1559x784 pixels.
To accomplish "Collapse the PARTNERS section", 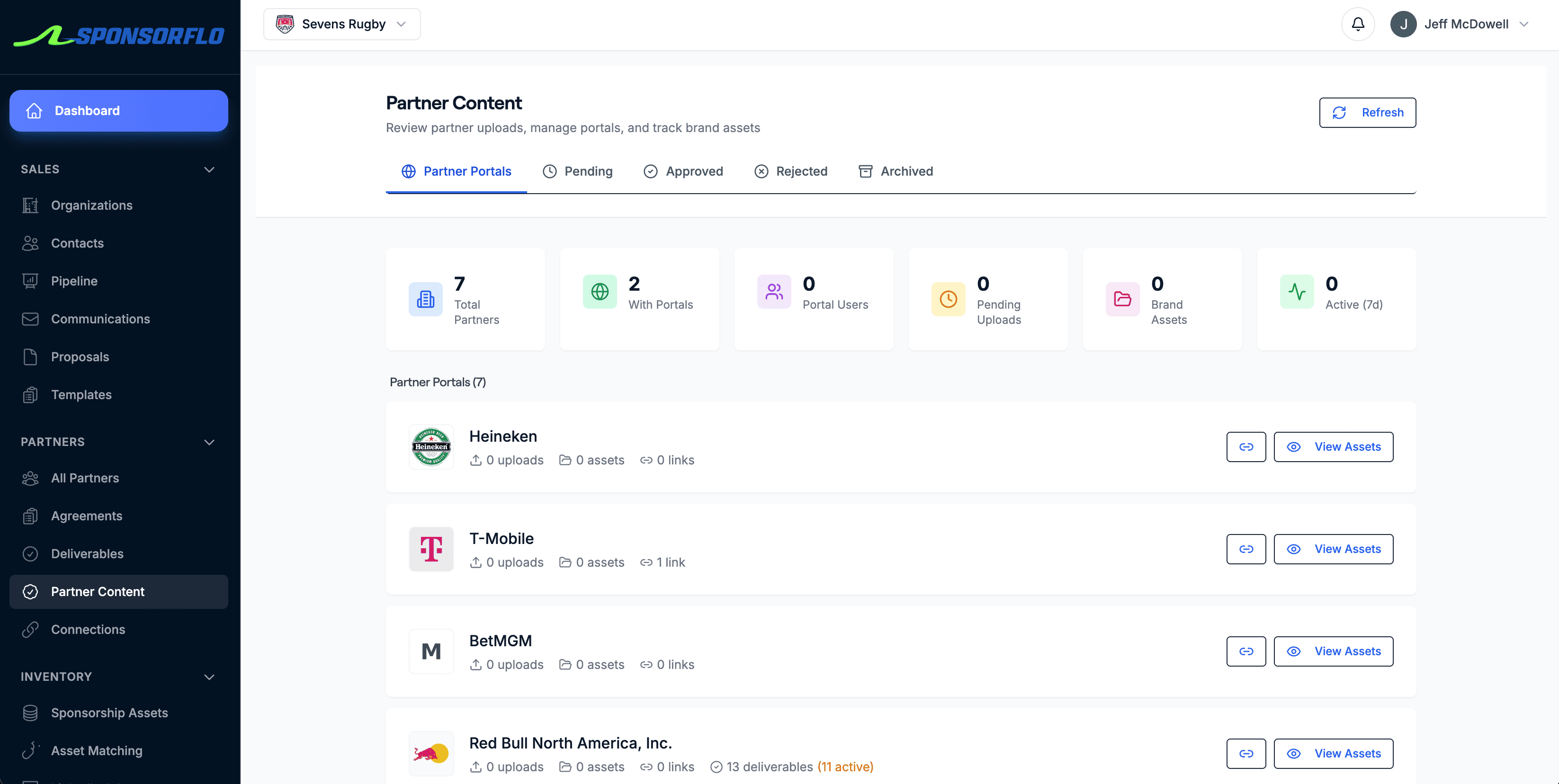I will (x=209, y=442).
